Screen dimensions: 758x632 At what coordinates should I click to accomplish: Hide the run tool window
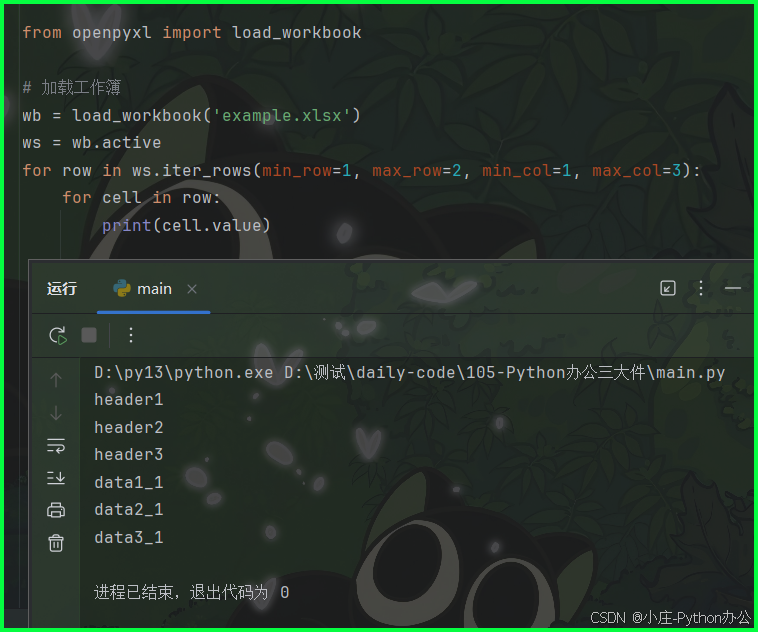click(x=733, y=288)
